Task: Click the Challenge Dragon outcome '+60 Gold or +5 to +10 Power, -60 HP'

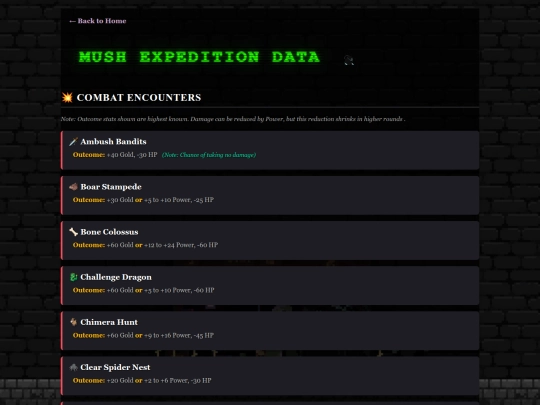Action: coord(160,290)
